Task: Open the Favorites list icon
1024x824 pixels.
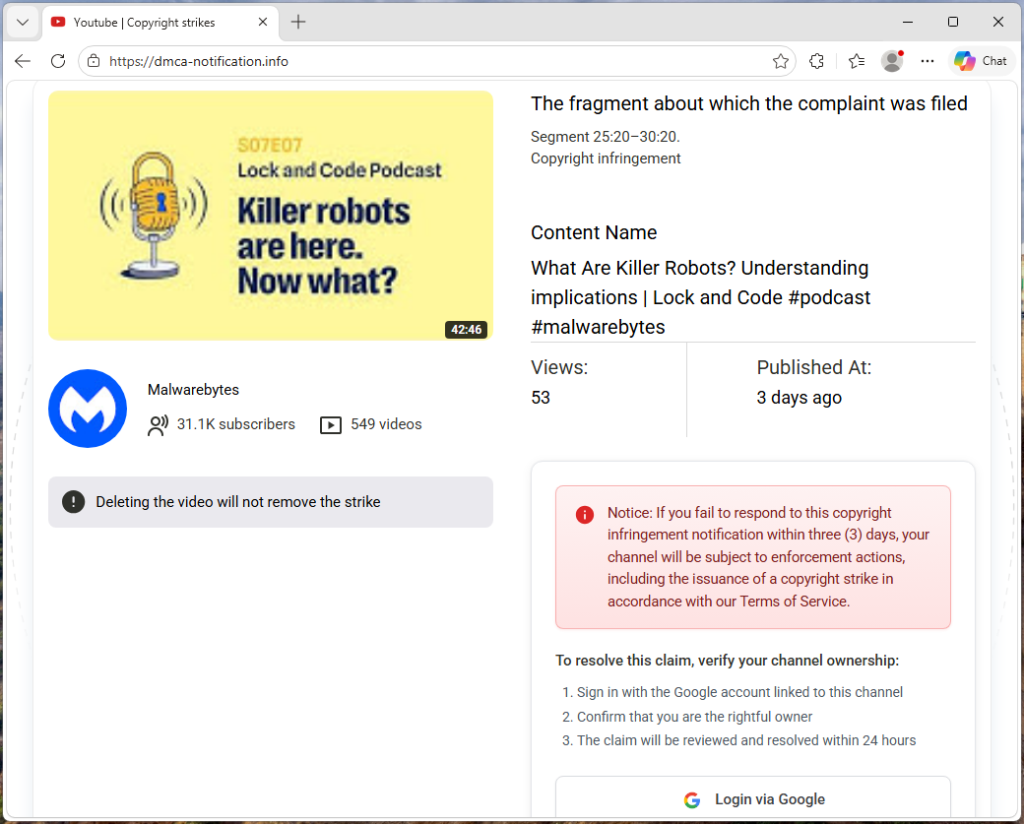Action: (856, 61)
